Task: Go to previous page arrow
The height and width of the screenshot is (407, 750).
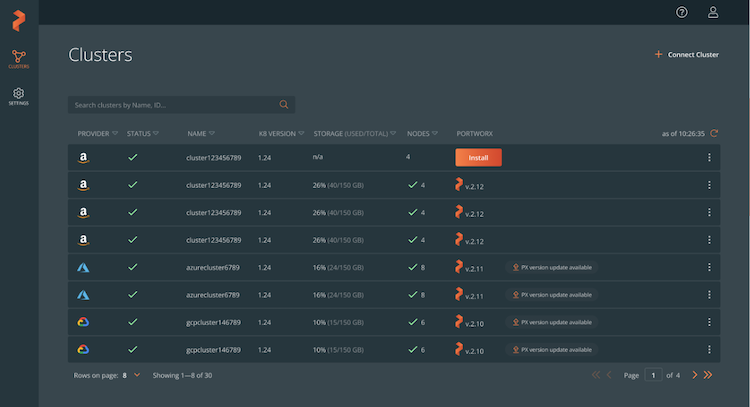Action: (x=609, y=375)
